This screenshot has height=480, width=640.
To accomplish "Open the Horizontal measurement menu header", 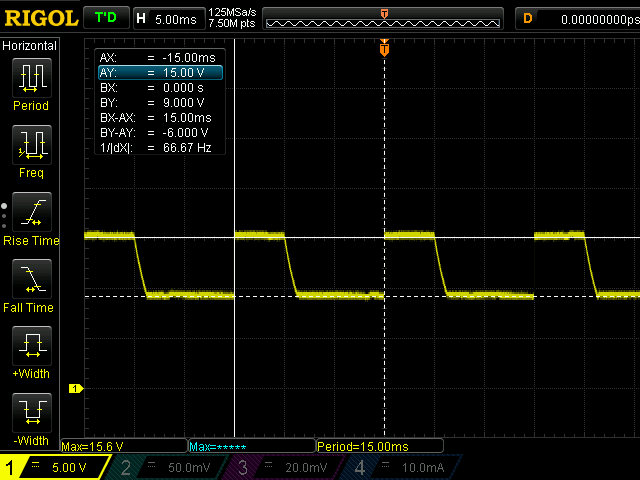I will pos(30,46).
